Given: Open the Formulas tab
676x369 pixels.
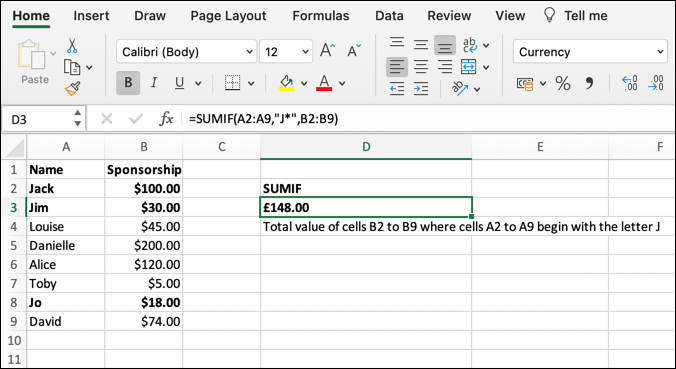Looking at the screenshot, I should tap(321, 16).
